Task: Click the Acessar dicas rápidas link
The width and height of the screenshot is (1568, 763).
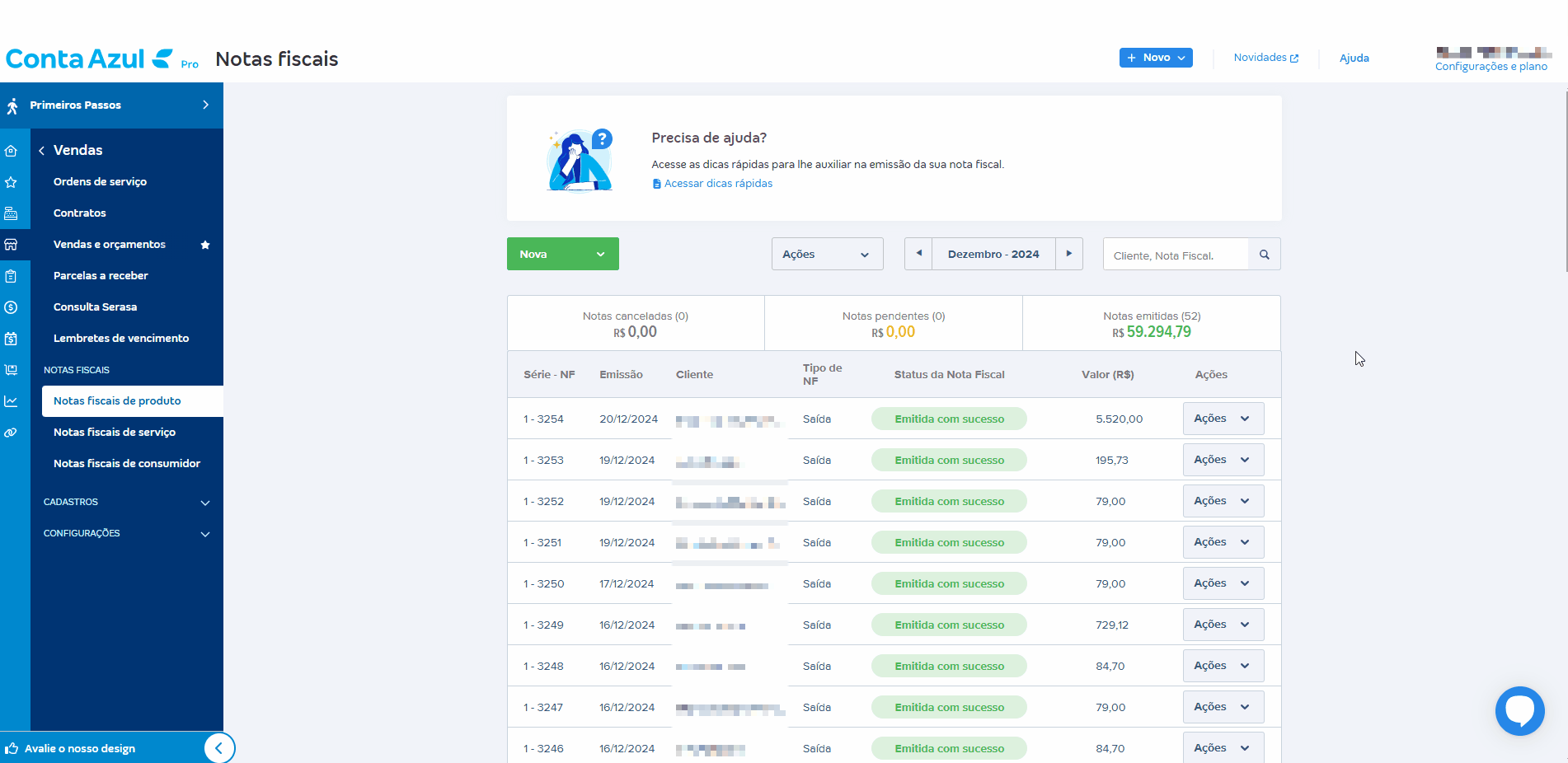Action: (x=718, y=184)
